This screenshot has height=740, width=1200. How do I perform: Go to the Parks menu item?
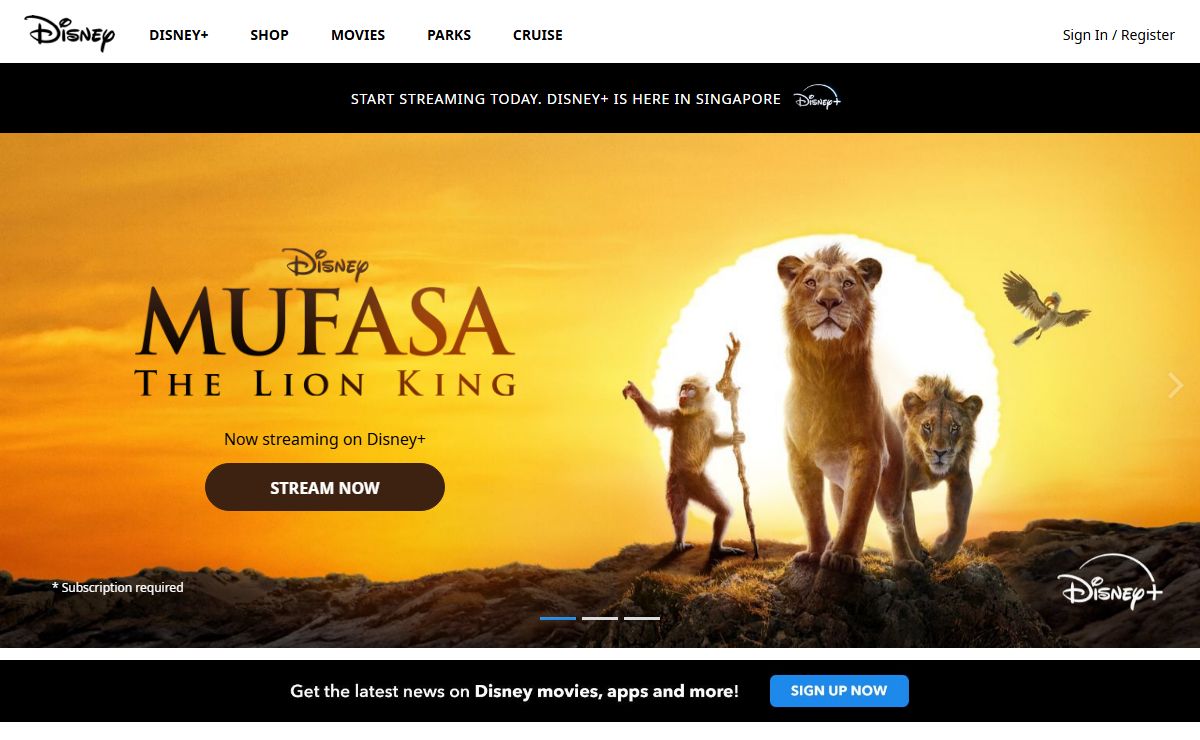(x=449, y=35)
